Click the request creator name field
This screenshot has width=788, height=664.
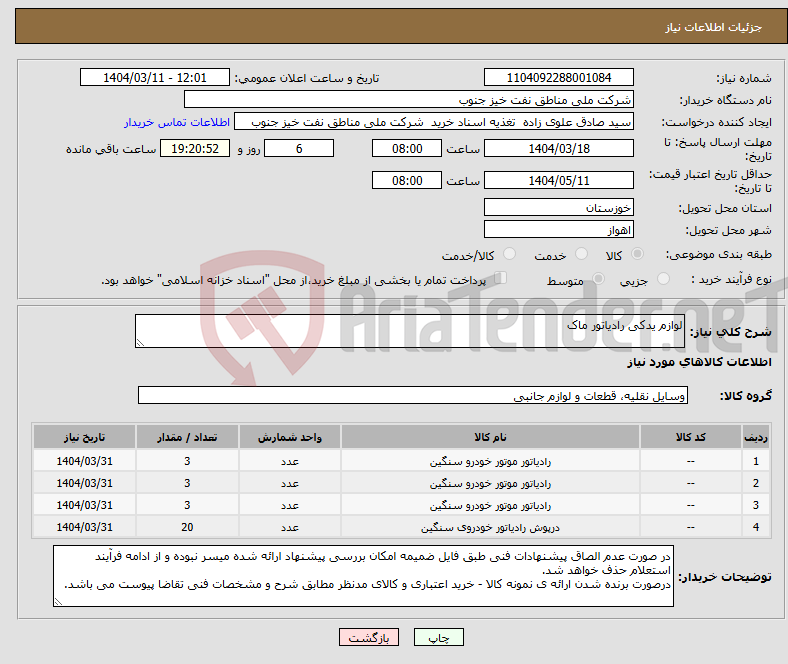click(434, 122)
